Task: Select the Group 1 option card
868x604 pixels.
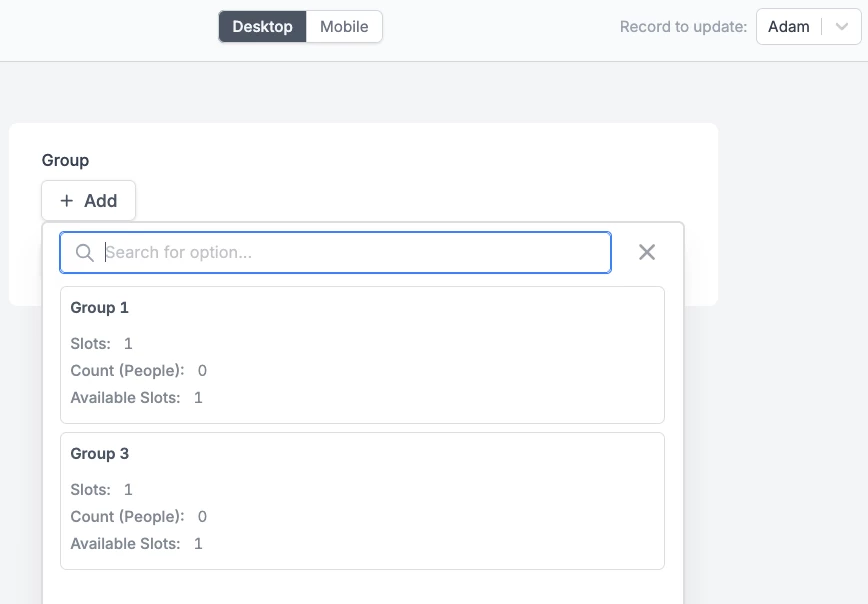Action: (362, 355)
